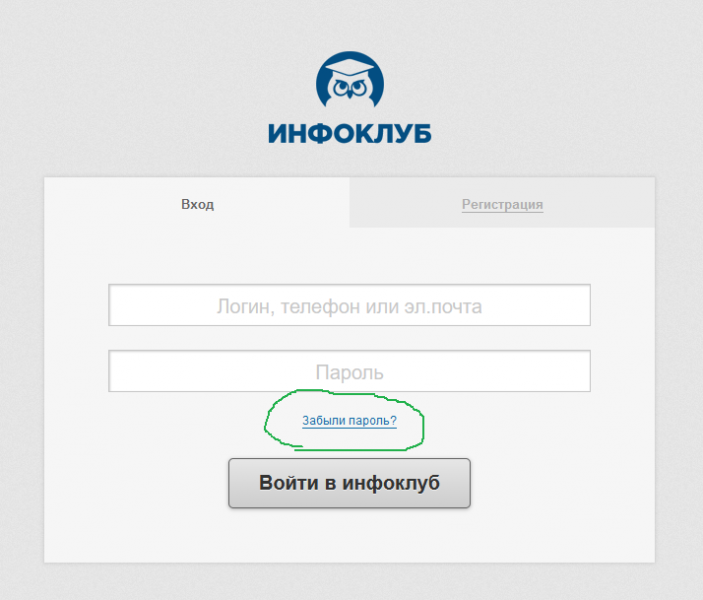Select the Вход tab
This screenshot has height=600, width=703.
pos(197,204)
